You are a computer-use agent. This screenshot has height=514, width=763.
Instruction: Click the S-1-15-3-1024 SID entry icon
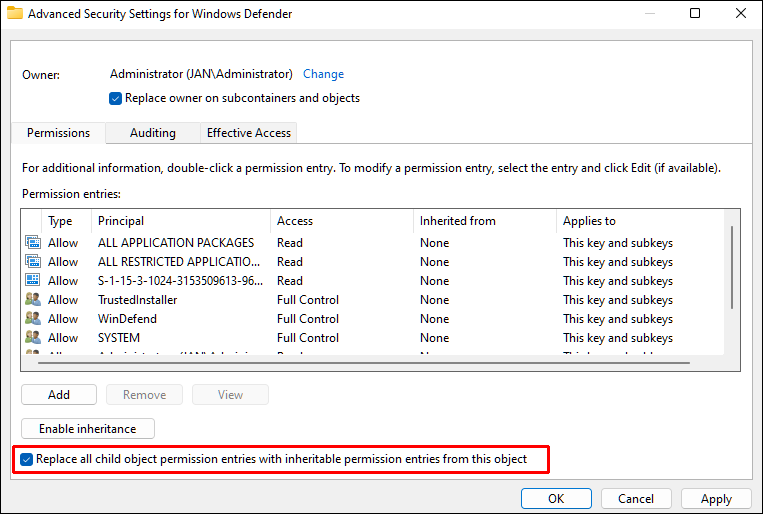point(32,281)
